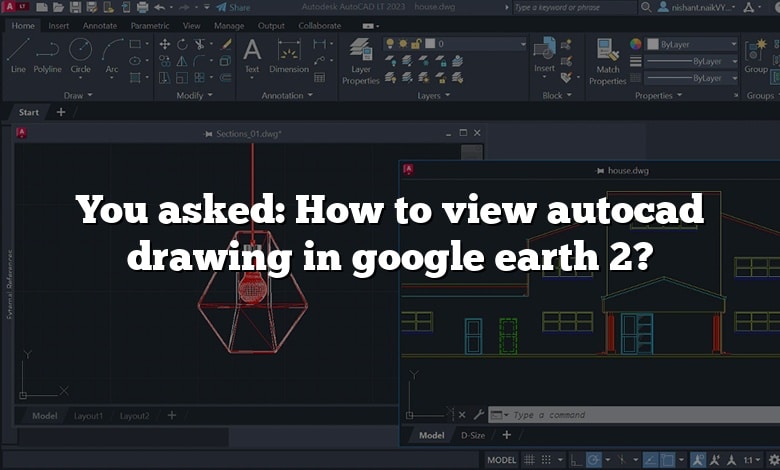Select the Mirror tool

coord(182,61)
